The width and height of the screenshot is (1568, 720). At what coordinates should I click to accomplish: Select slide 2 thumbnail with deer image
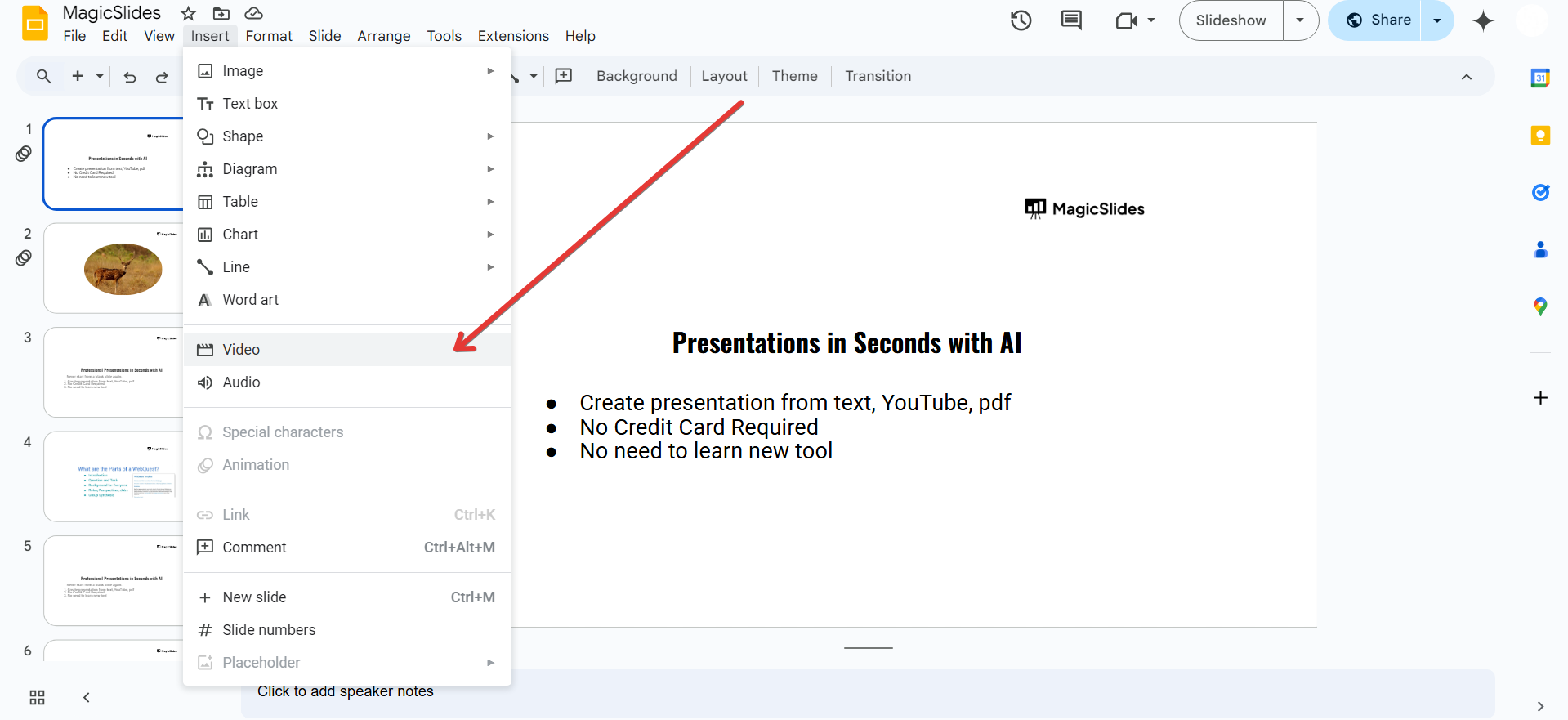(114, 268)
